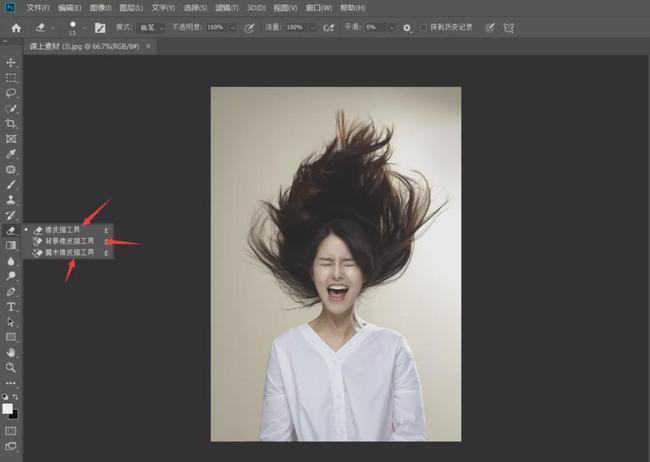The image size is (650, 462).
Task: Select the Quick Selection tool
Action: click(x=11, y=108)
